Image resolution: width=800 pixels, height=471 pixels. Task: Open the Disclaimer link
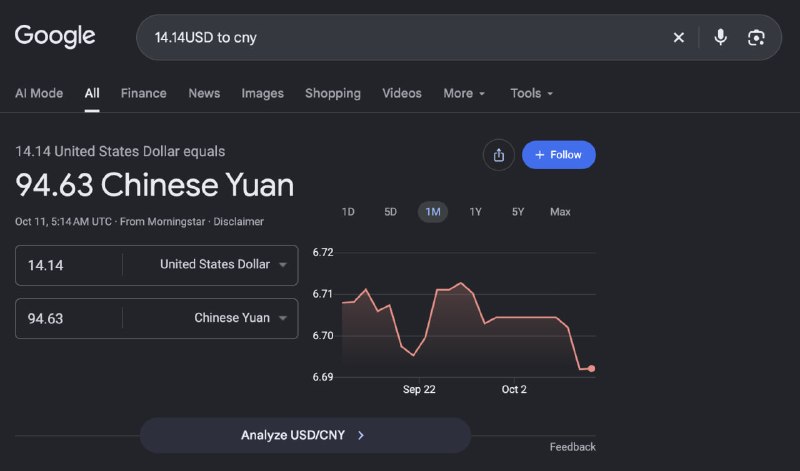coord(238,221)
